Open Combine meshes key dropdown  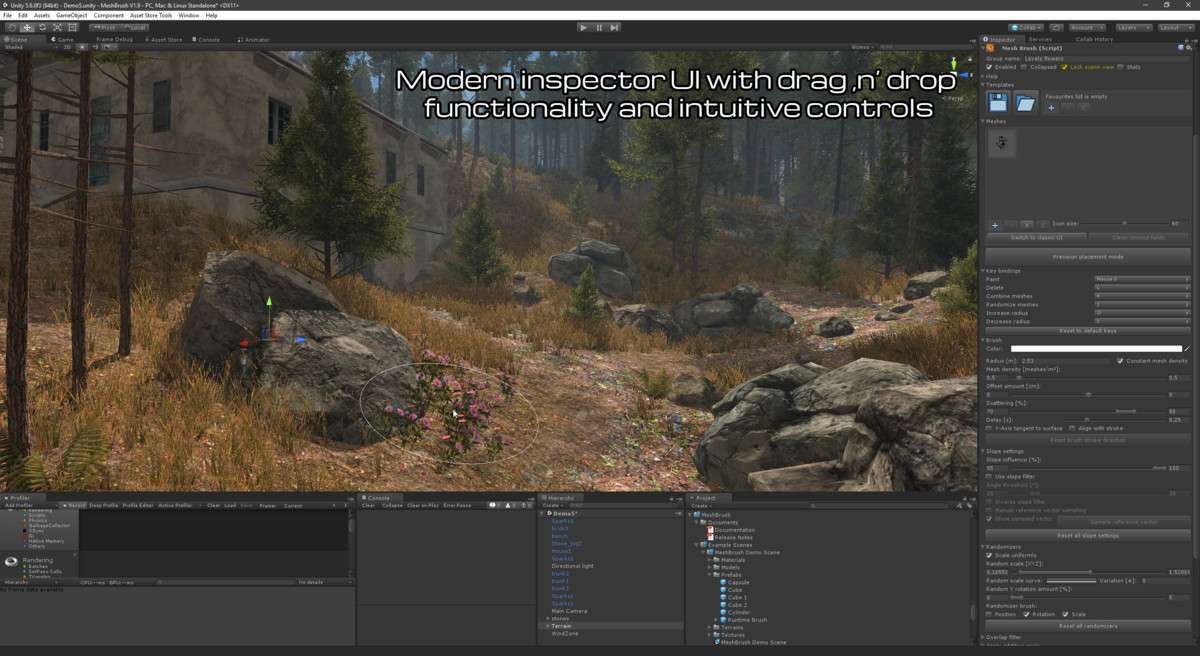pyautogui.click(x=1142, y=296)
